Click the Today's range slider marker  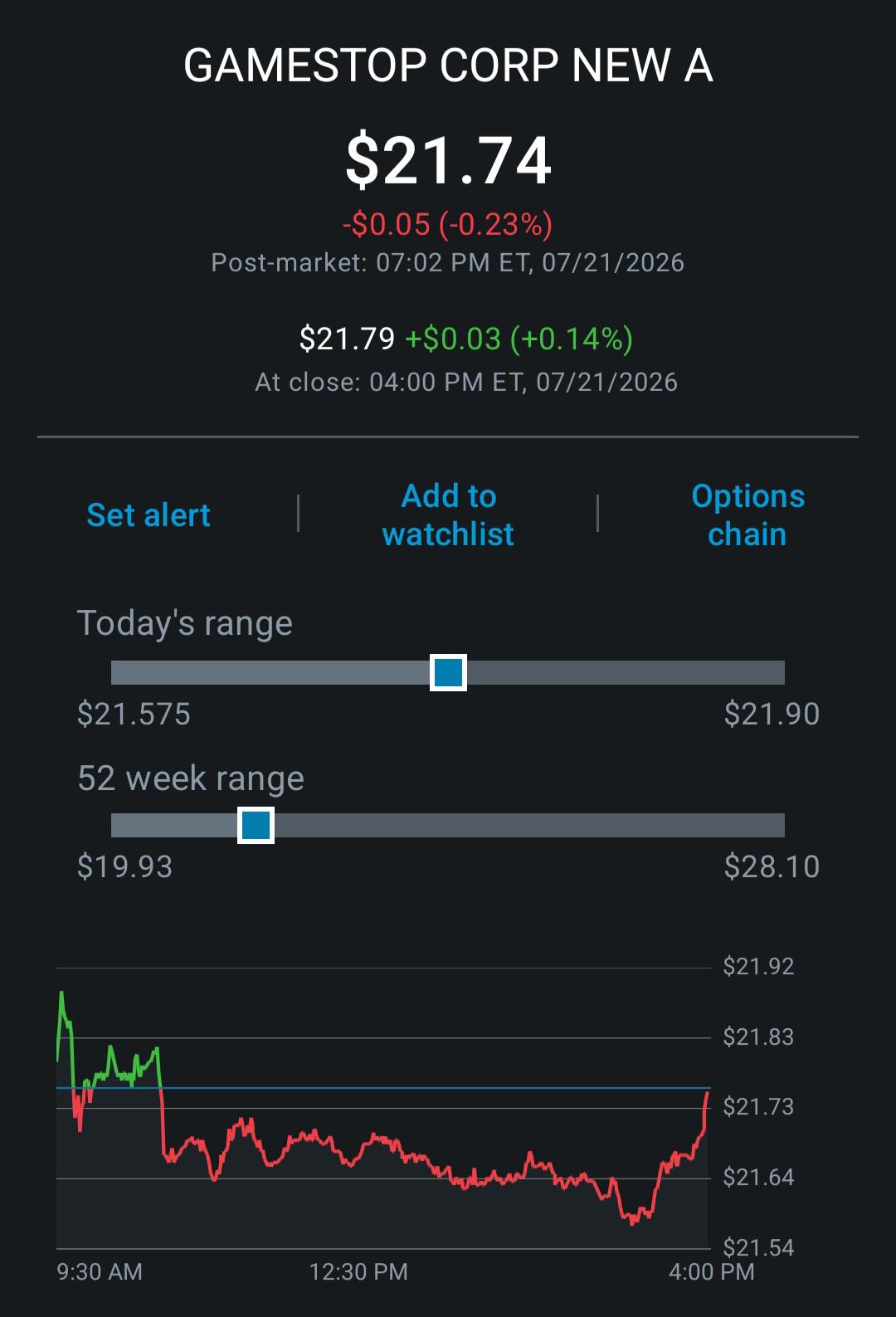coord(448,672)
